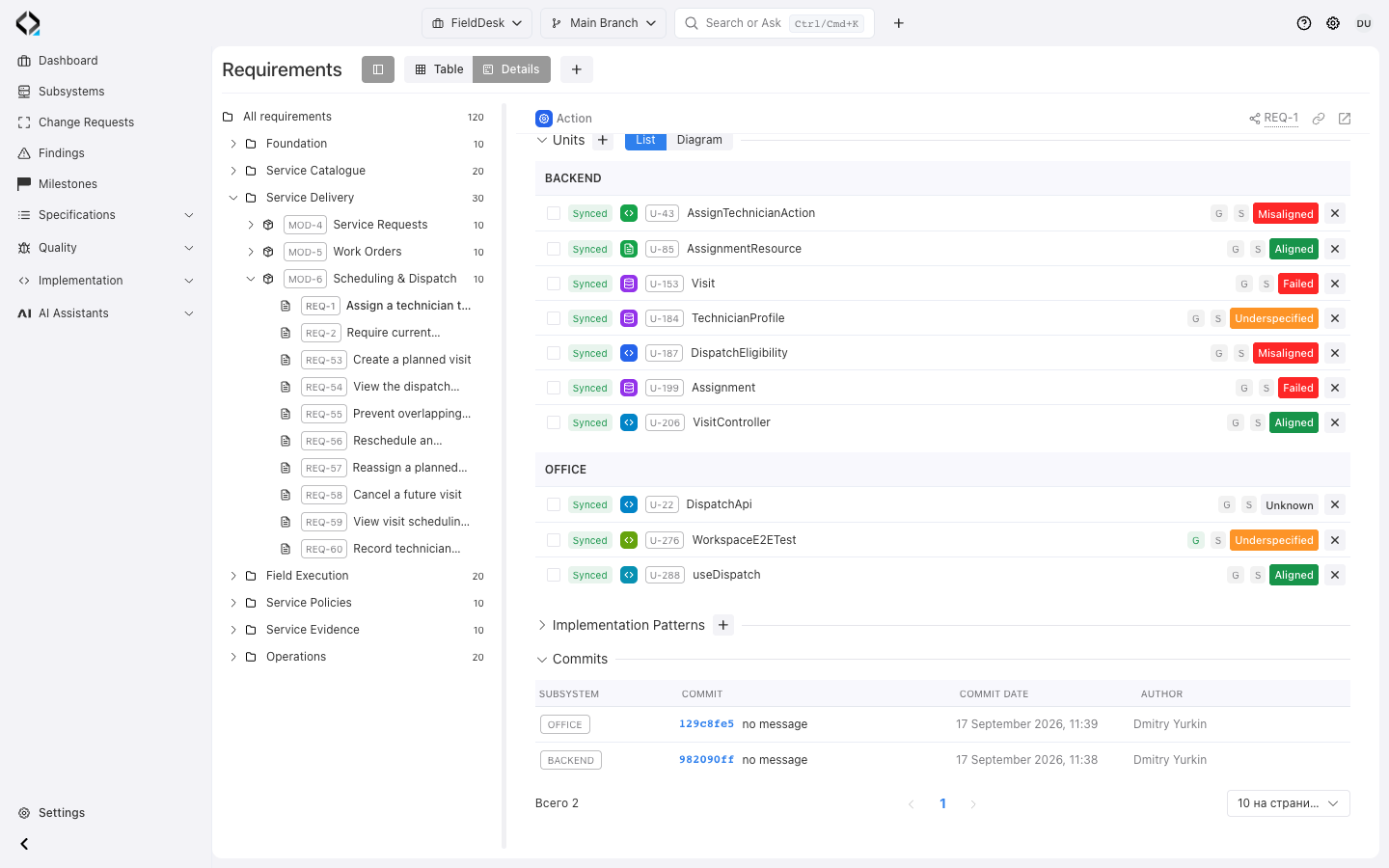Click the DU user avatar
1389x868 pixels.
point(1364,23)
